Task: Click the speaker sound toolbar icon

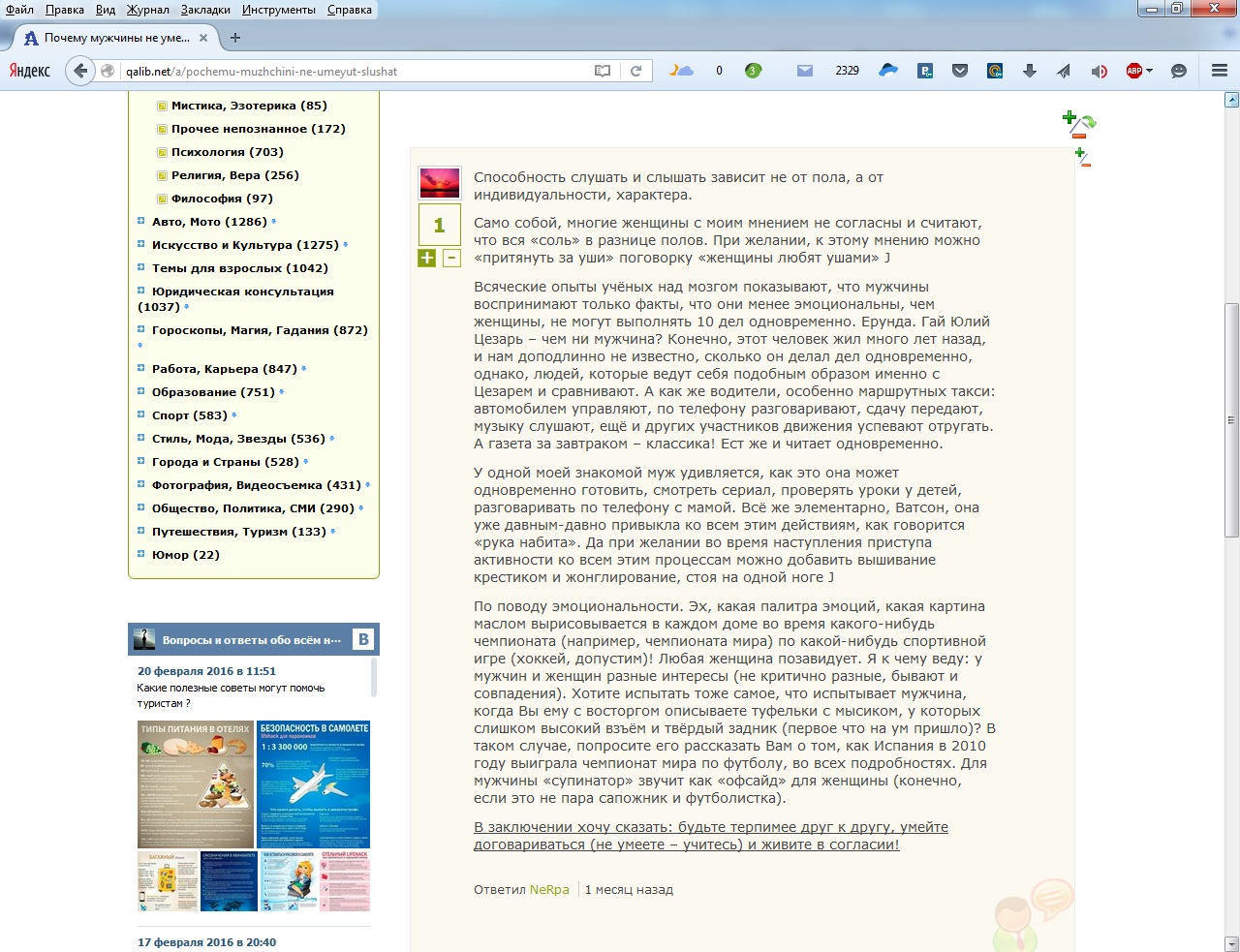Action: [1099, 71]
